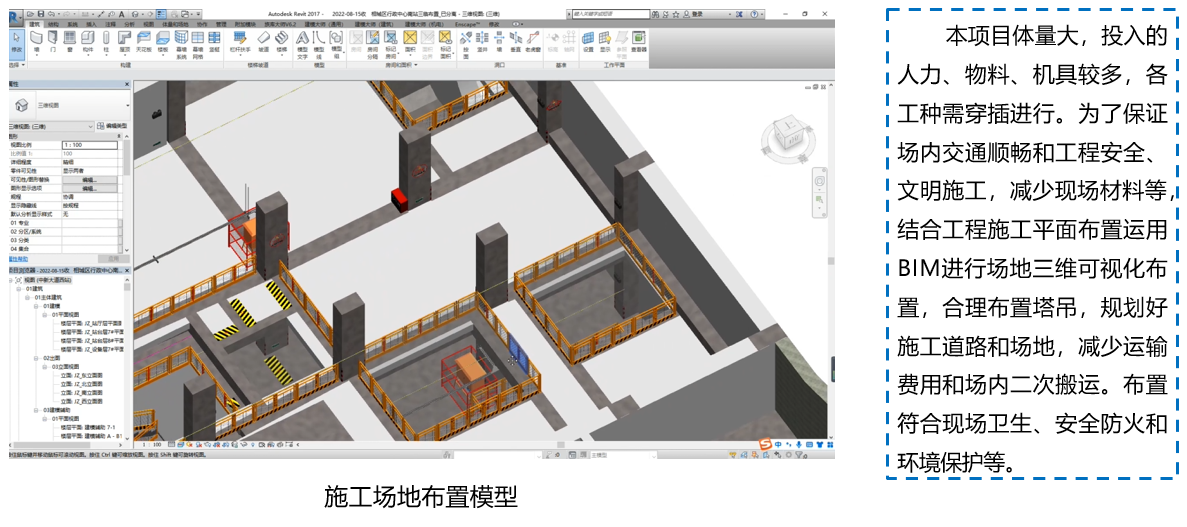Viewport: 1187px width, 527px height.
Task: Select the Model Line (模型线) tool
Action: point(319,45)
